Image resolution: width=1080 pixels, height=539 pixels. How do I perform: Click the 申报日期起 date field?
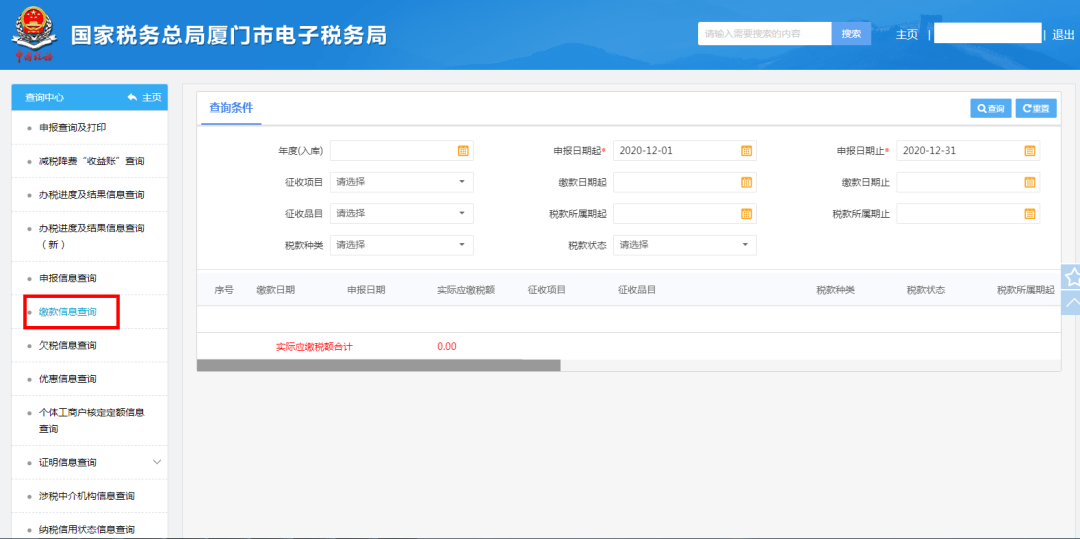(685, 151)
